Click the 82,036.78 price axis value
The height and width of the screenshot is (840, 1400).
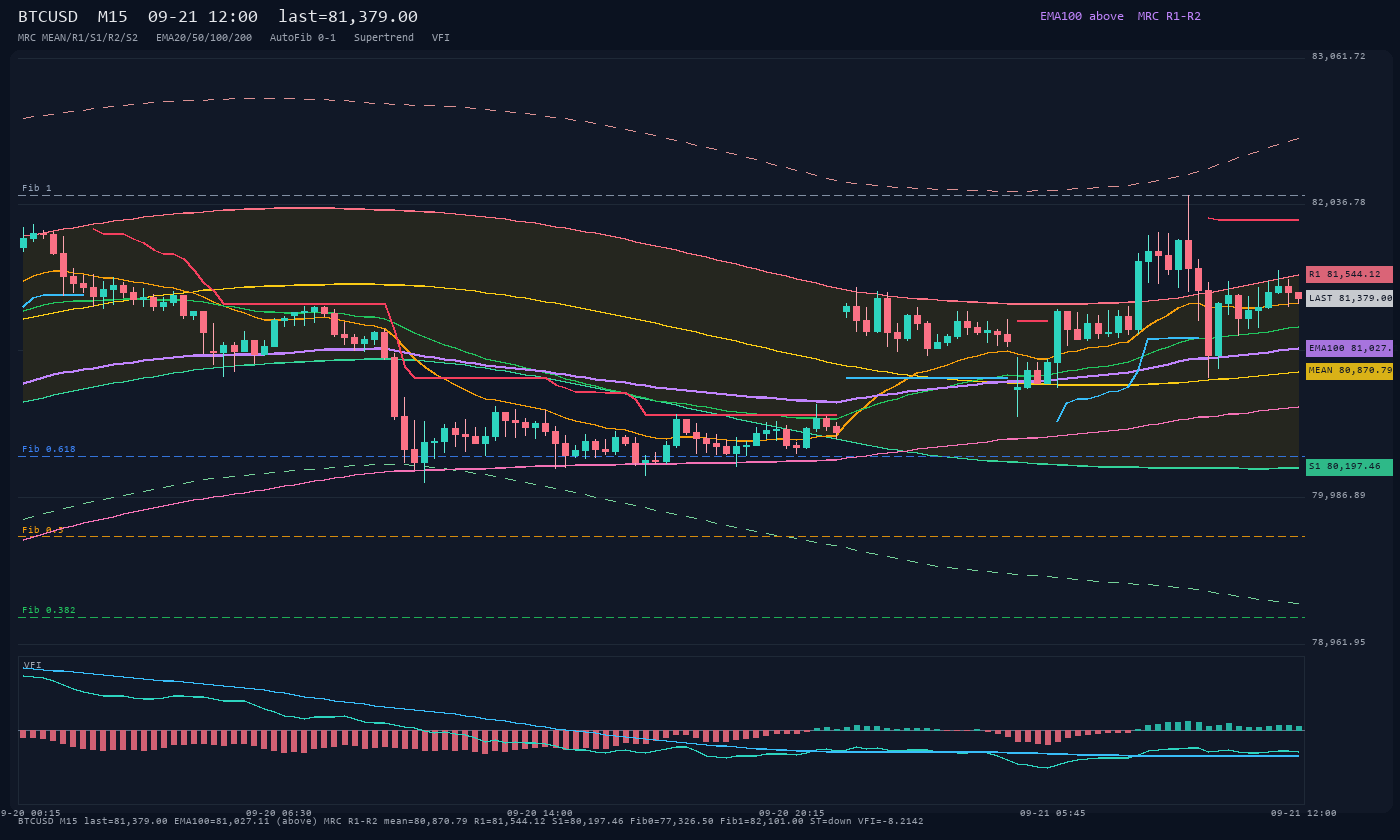pyautogui.click(x=1338, y=202)
